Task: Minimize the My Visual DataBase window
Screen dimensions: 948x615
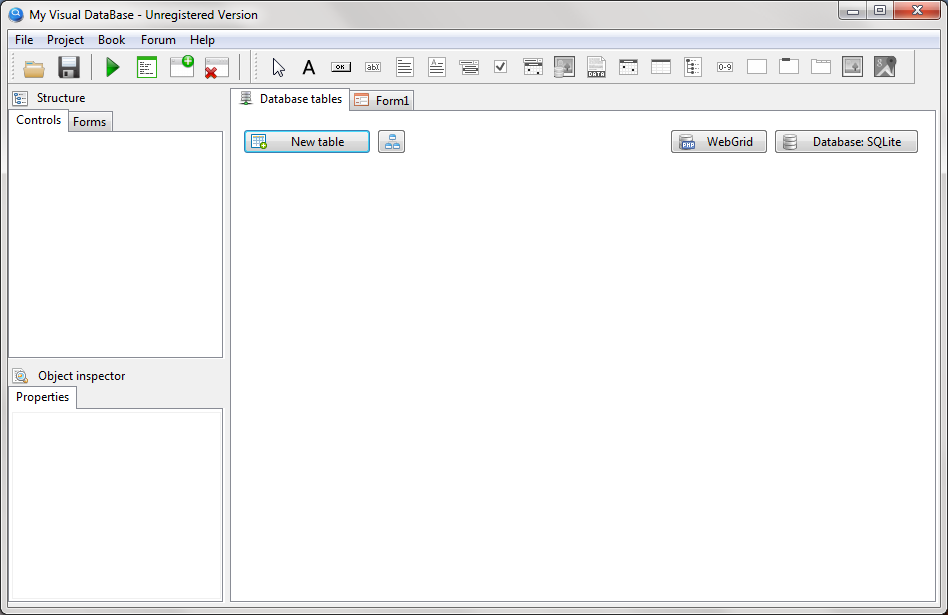Action: 852,10
